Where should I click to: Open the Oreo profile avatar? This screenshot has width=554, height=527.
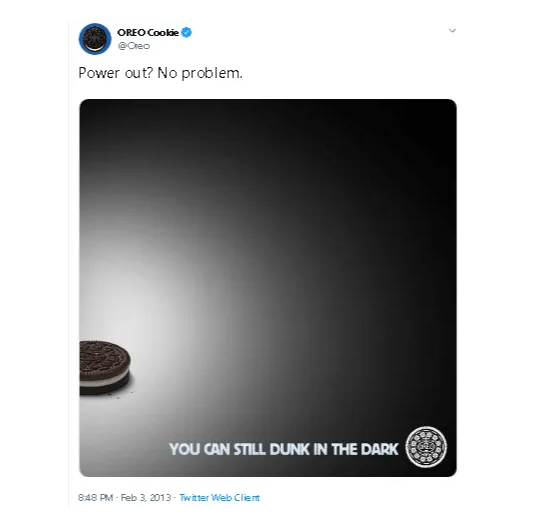95,39
